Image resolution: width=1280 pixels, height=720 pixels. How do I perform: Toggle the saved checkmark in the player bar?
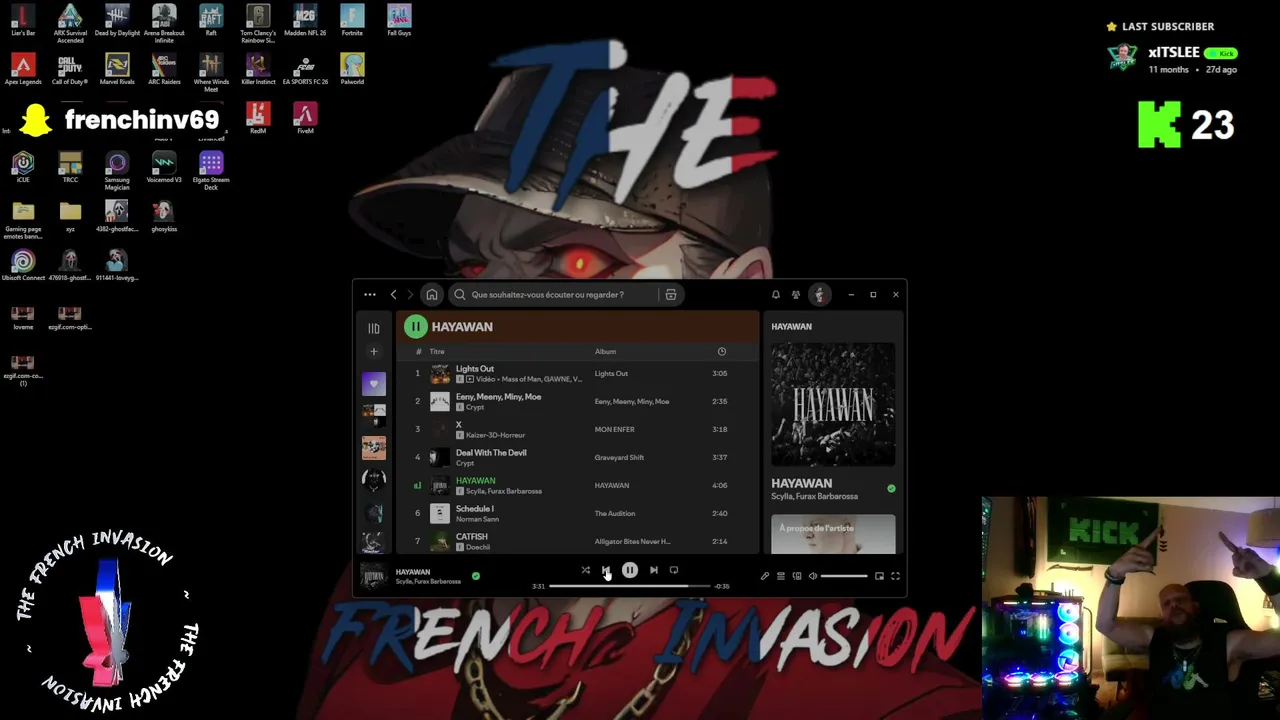(476, 576)
